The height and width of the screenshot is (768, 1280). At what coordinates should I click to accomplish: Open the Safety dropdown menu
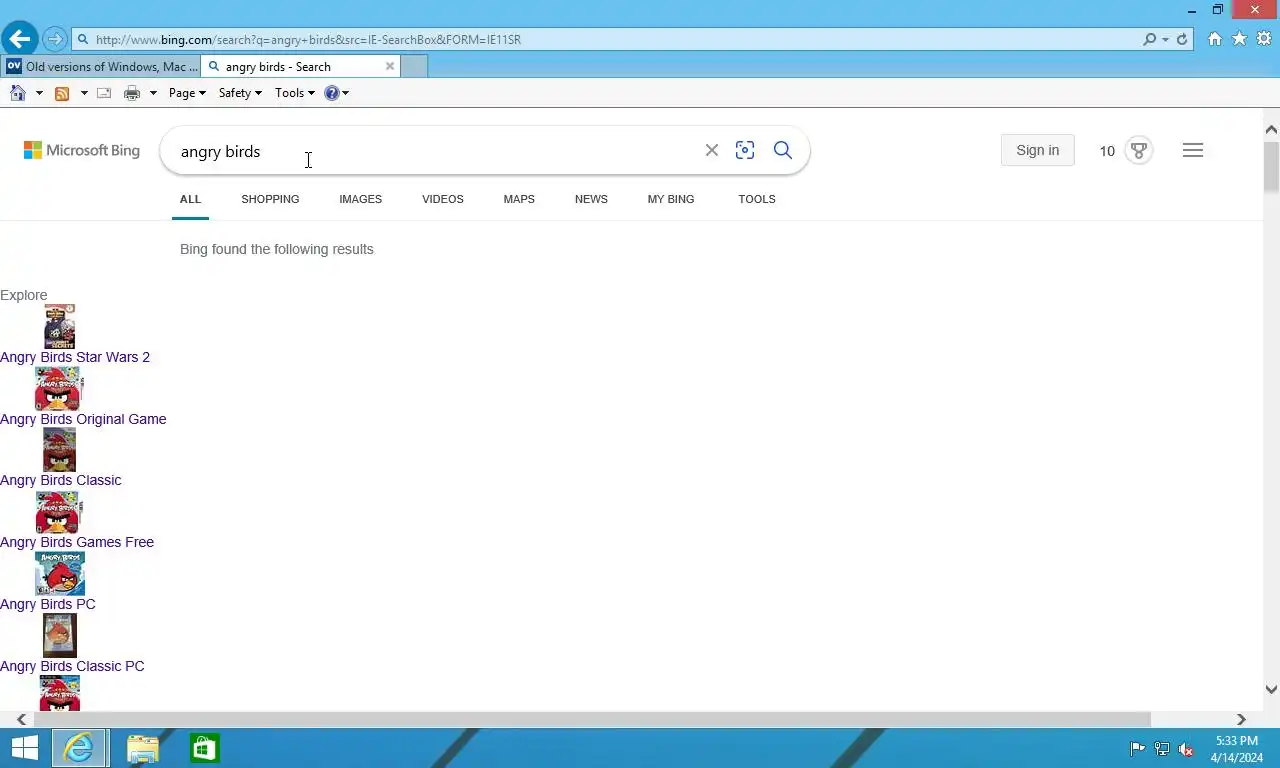click(240, 93)
